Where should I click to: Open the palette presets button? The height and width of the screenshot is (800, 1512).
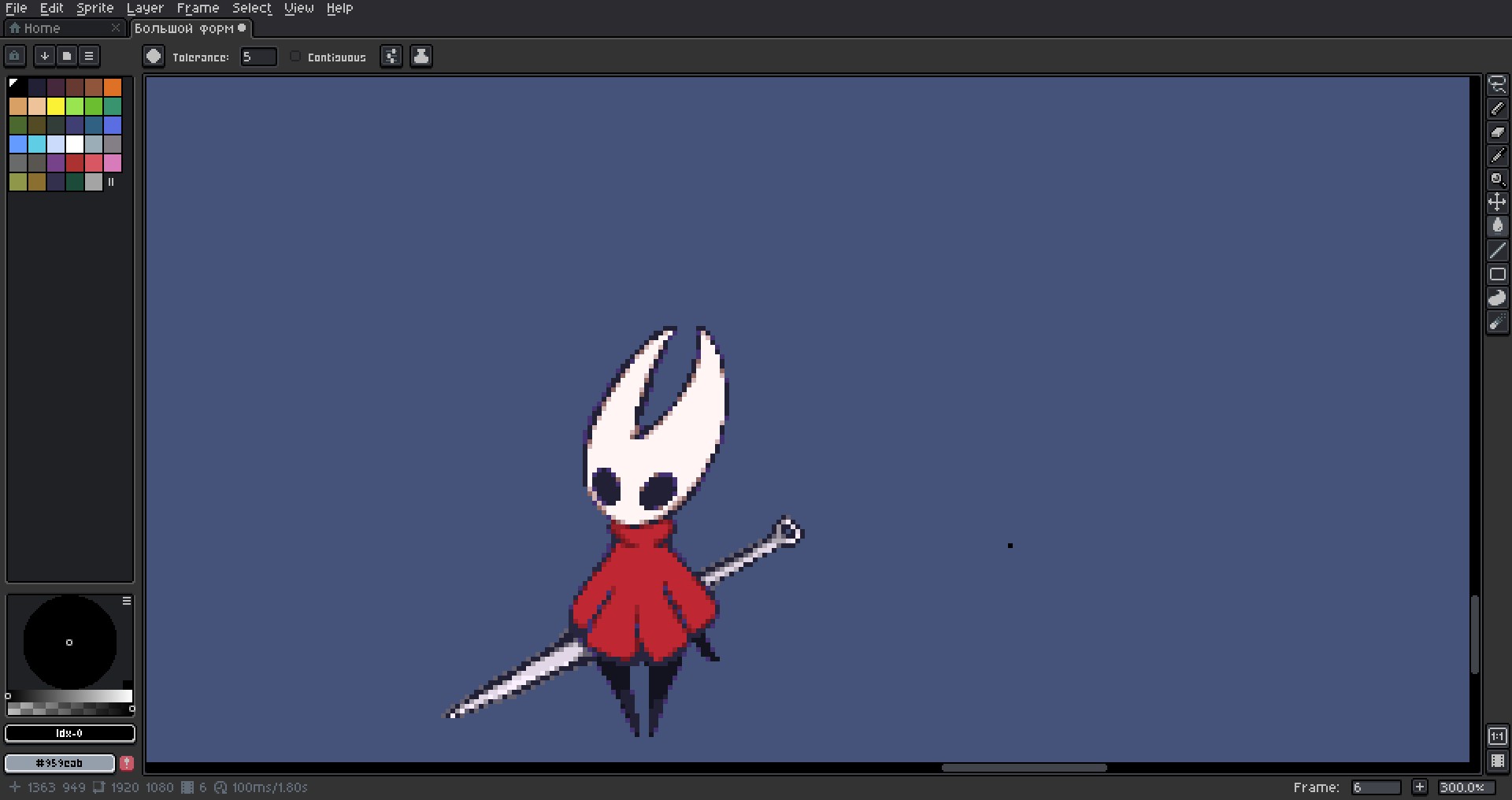point(67,56)
